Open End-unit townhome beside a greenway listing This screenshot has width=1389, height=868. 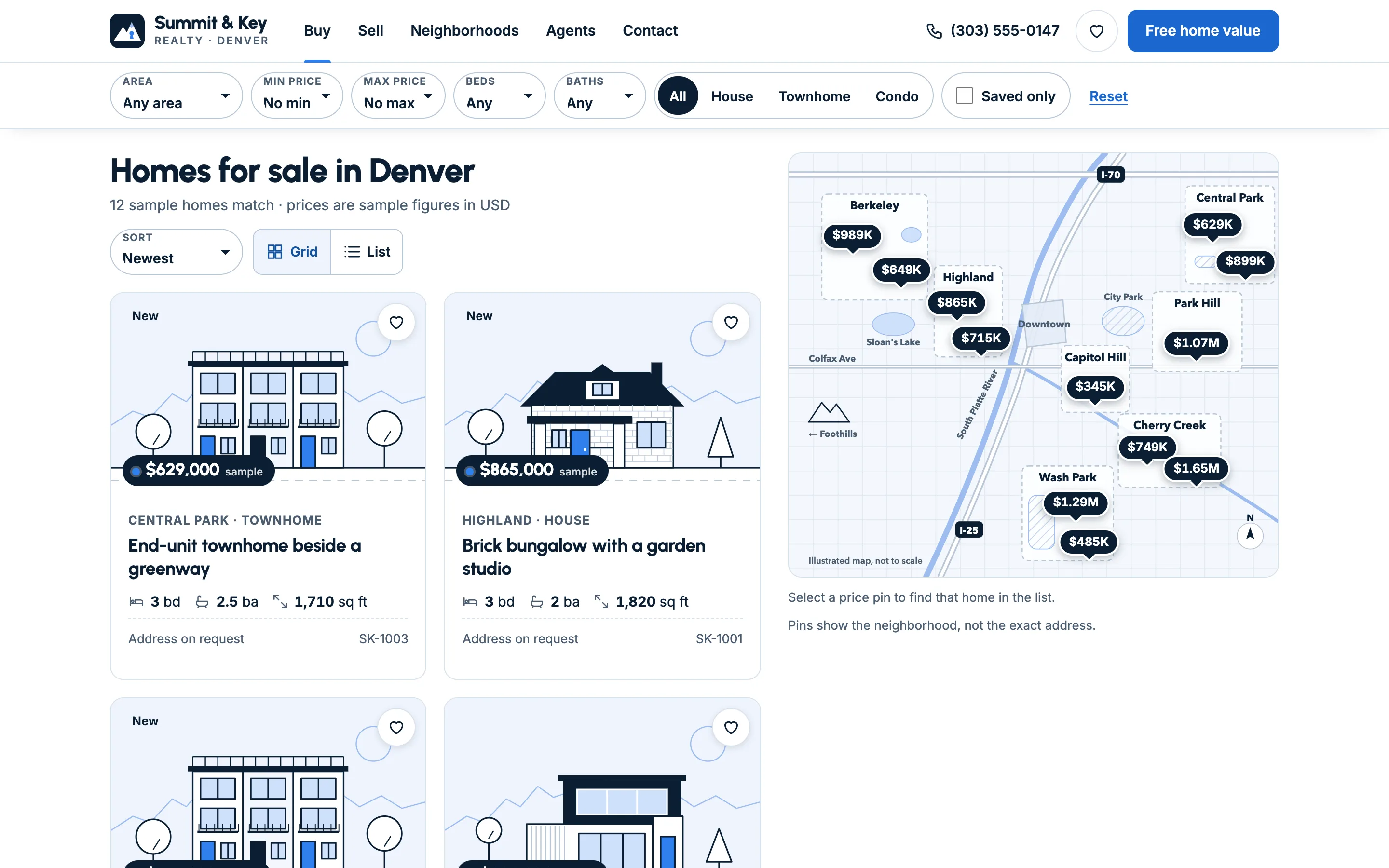coord(245,557)
